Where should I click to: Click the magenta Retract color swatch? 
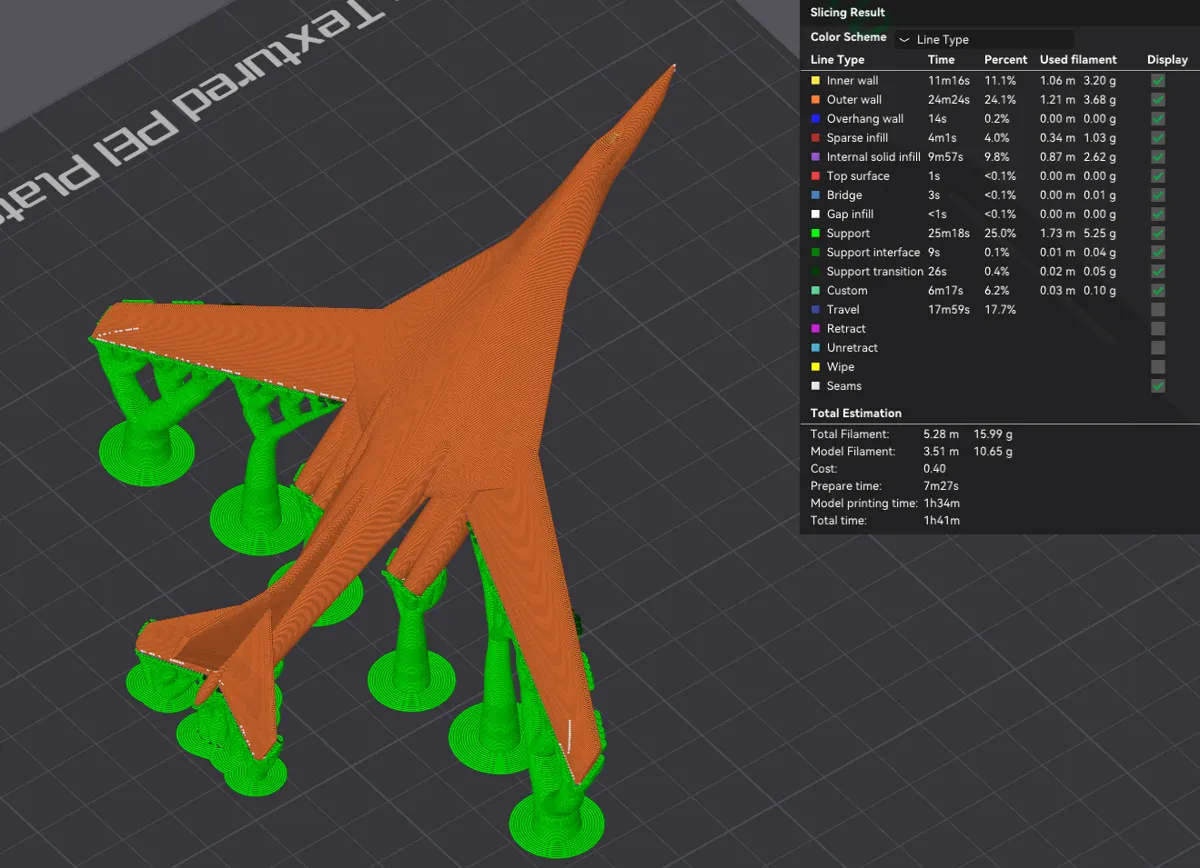click(x=815, y=328)
